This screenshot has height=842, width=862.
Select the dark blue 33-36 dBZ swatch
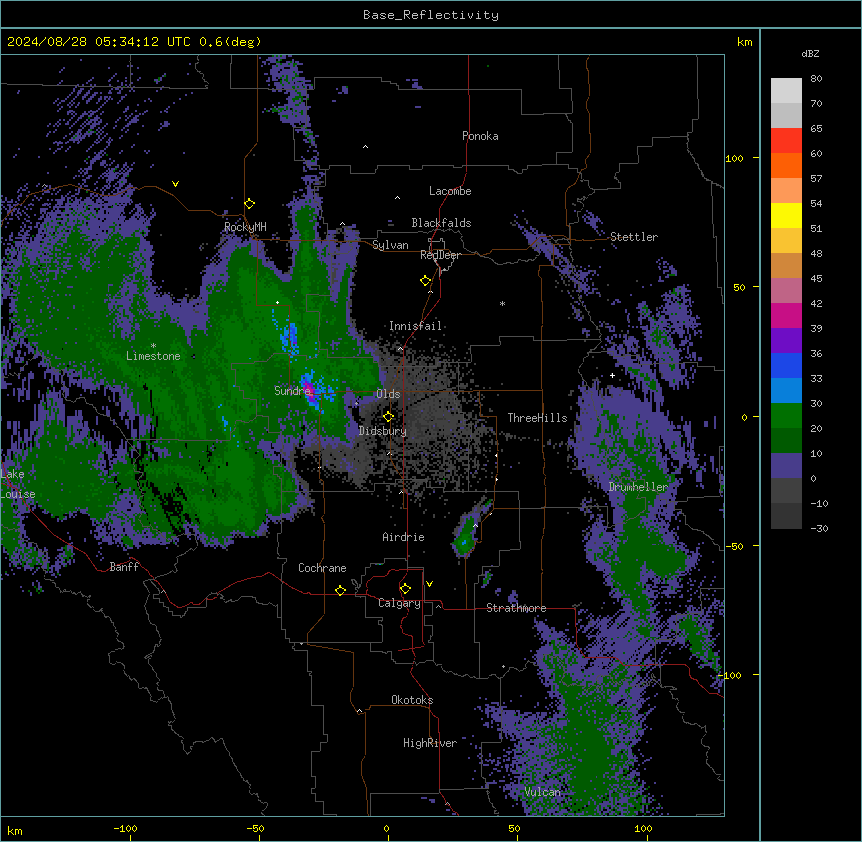[786, 365]
